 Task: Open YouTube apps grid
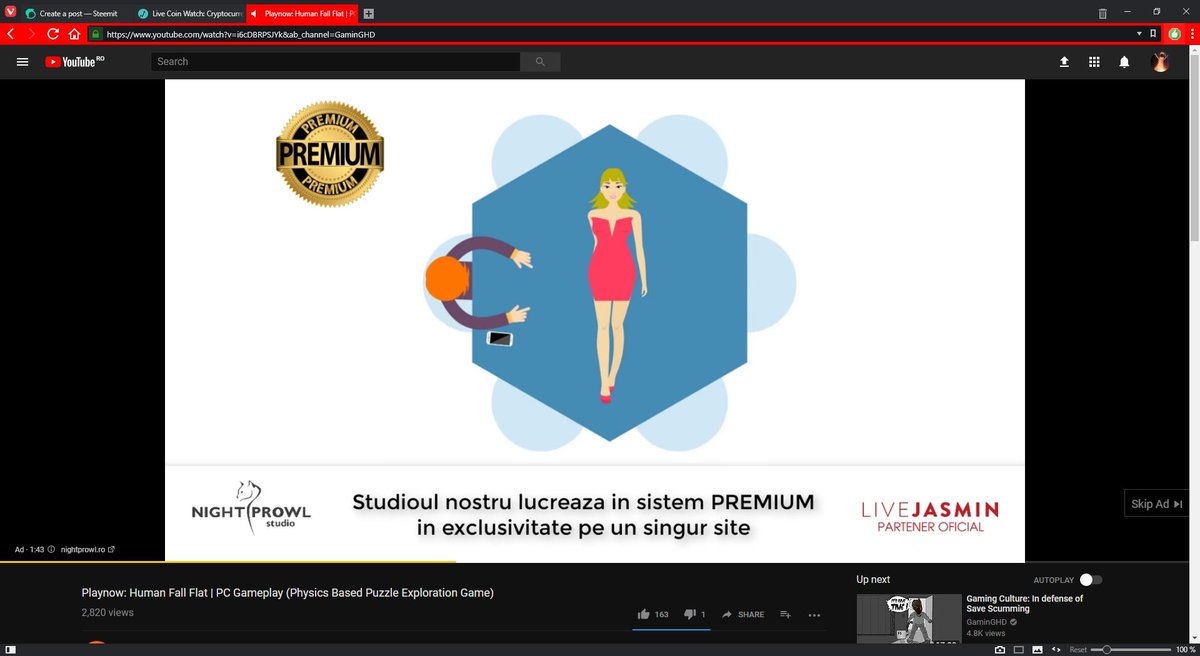point(1094,62)
